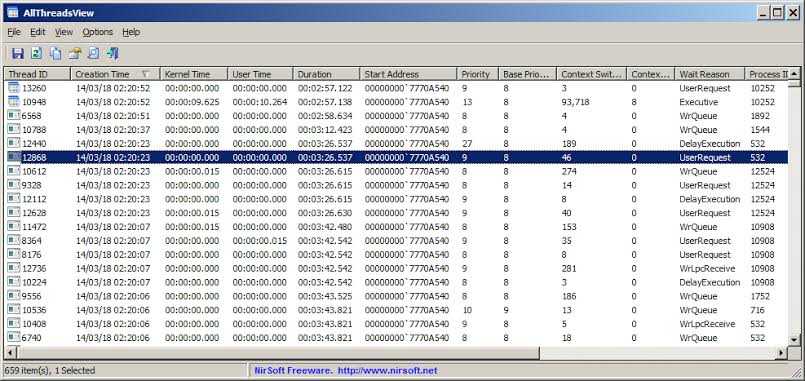The width and height of the screenshot is (805, 381).
Task: Sort by the Thread ID column header
Action: (x=37, y=74)
